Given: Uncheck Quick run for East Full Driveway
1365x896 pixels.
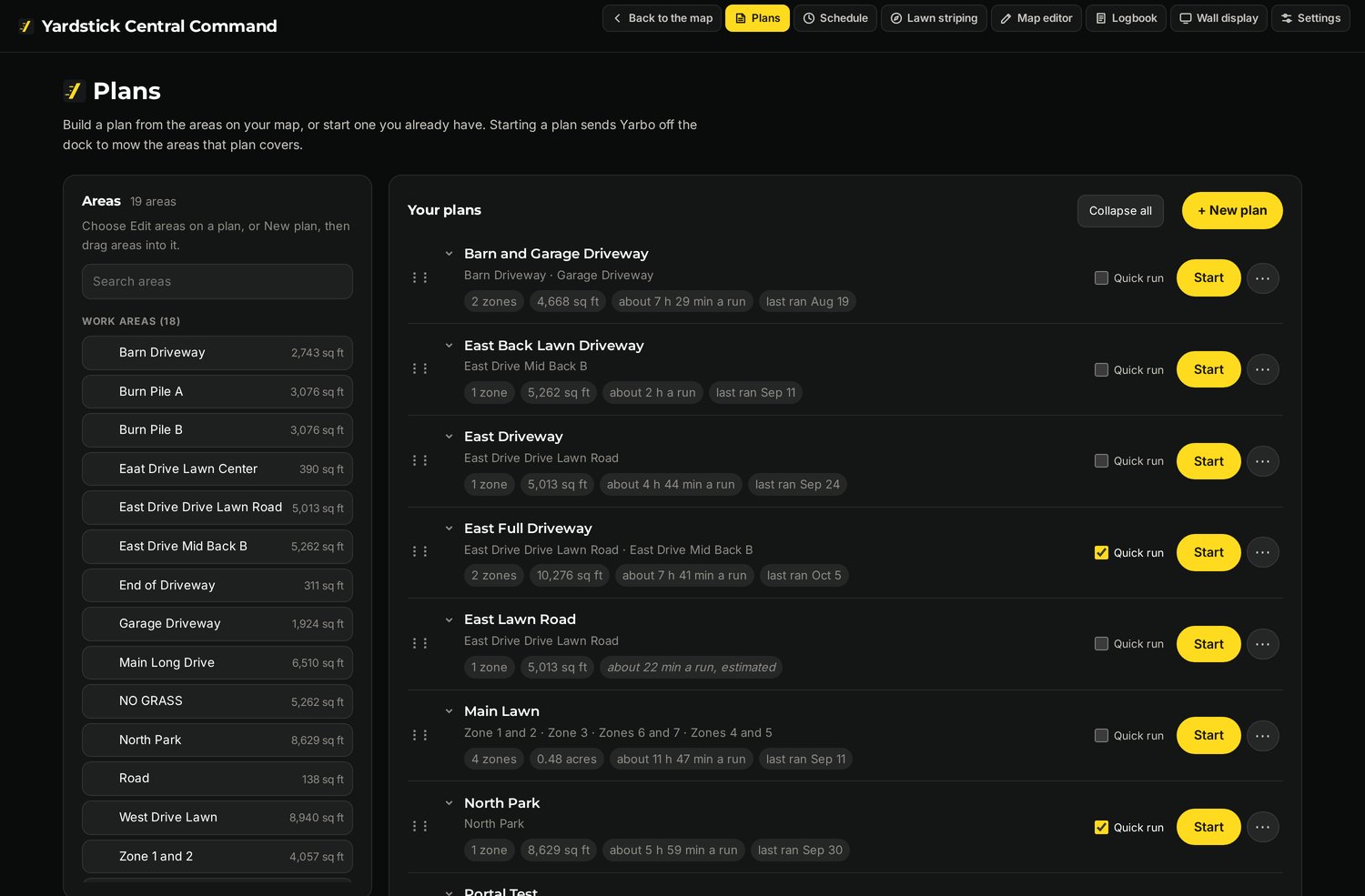Looking at the screenshot, I should coord(1101,552).
